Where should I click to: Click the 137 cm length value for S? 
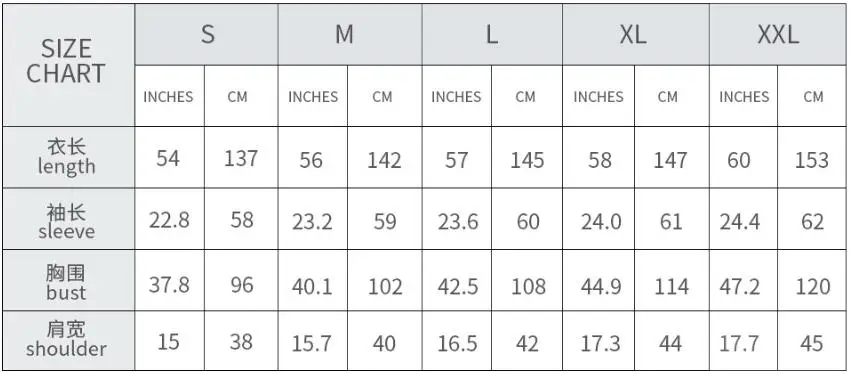(x=241, y=158)
